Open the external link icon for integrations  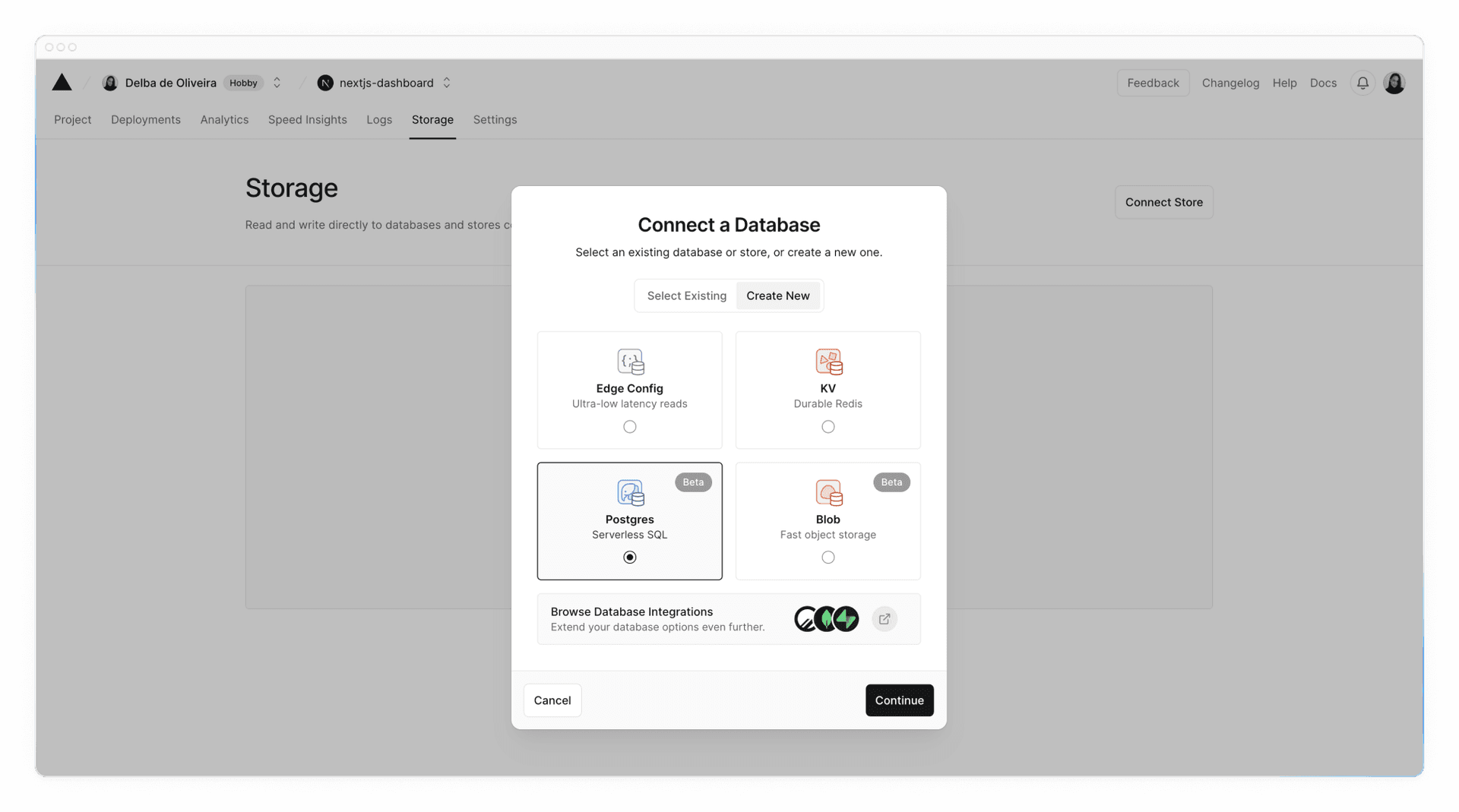click(885, 619)
